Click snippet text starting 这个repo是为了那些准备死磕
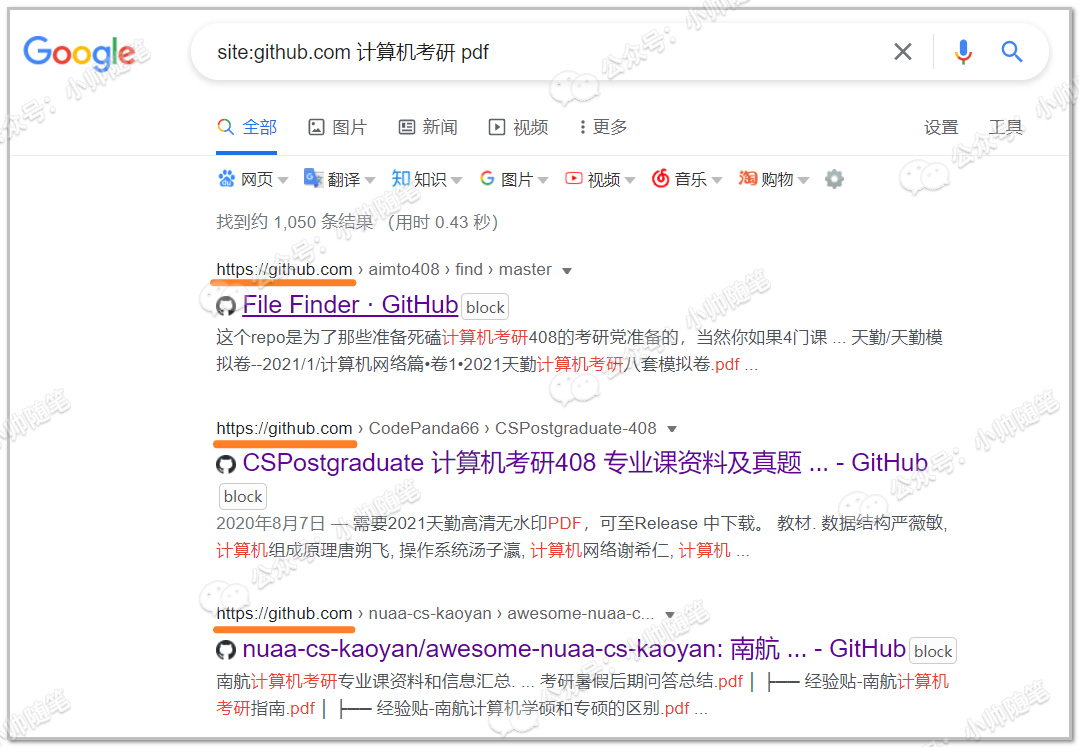This screenshot has width=1079, height=747. (579, 351)
